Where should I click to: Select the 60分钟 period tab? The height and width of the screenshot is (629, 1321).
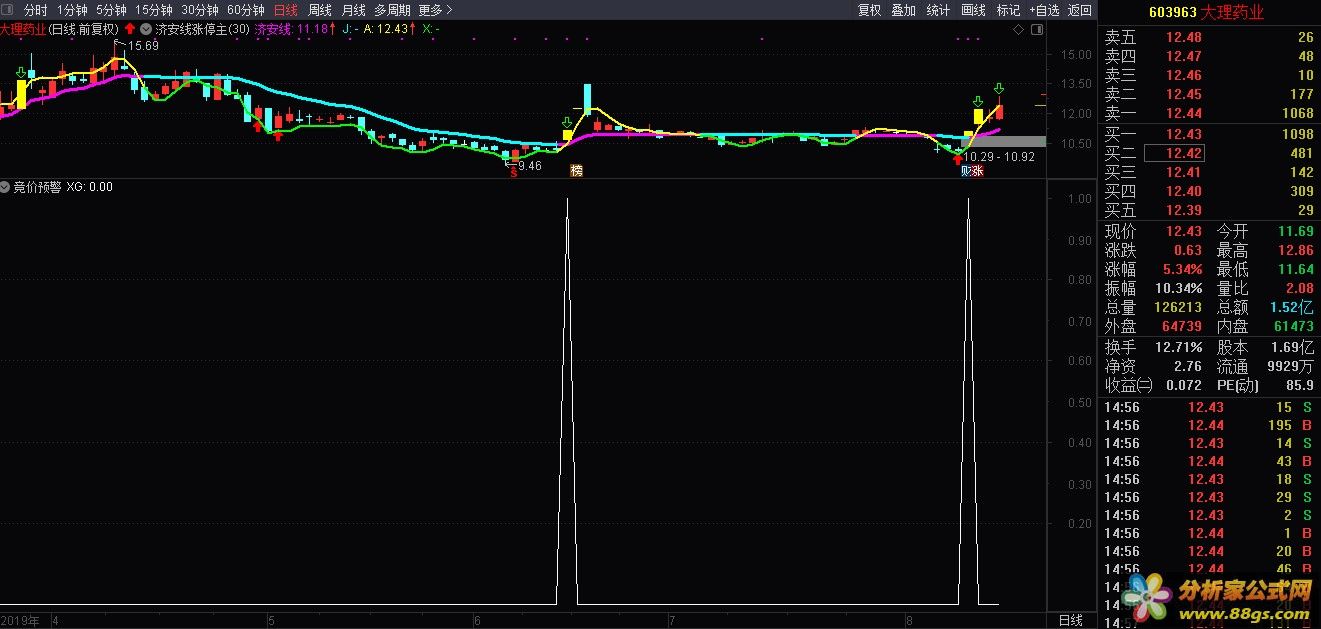pos(246,10)
